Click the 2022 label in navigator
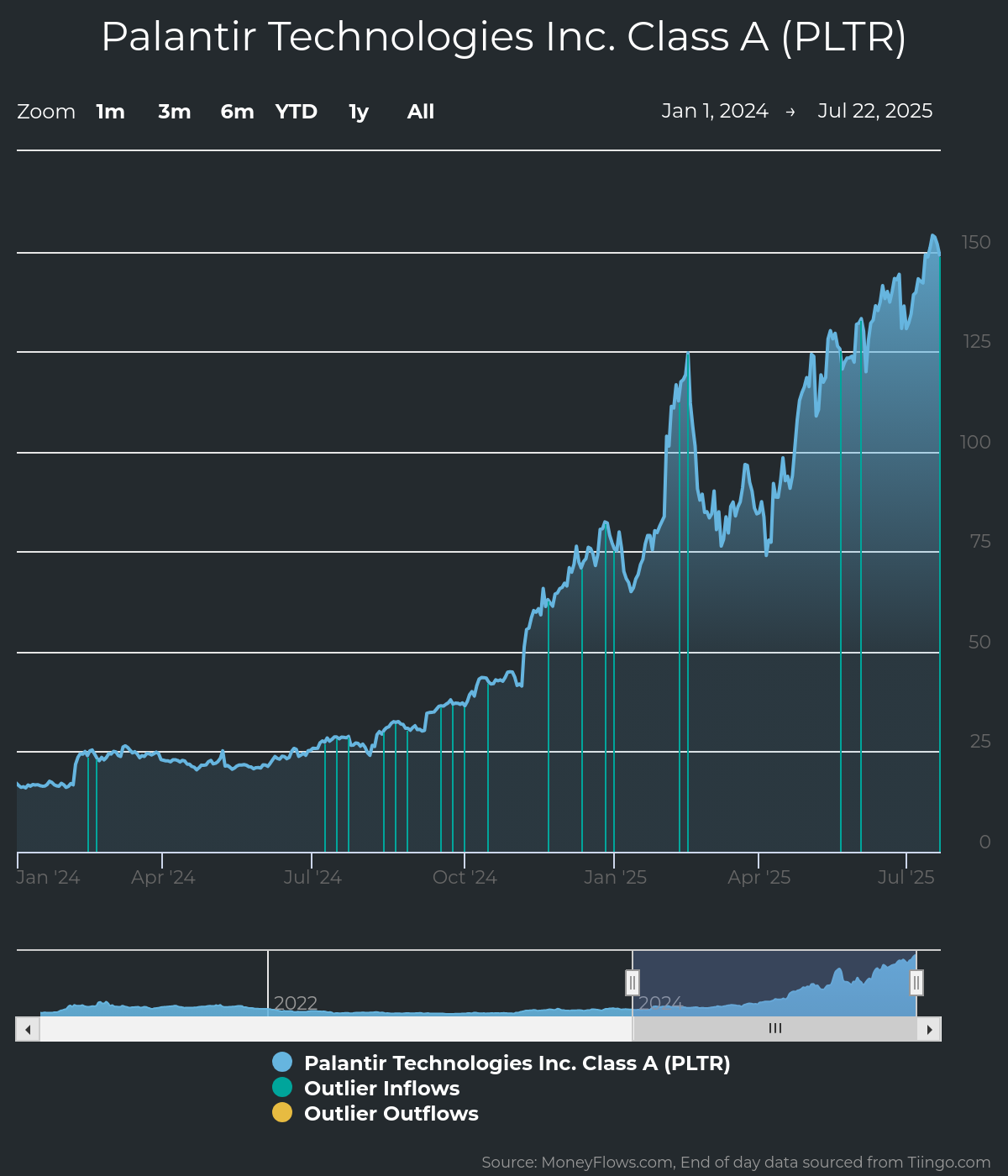 [296, 1004]
